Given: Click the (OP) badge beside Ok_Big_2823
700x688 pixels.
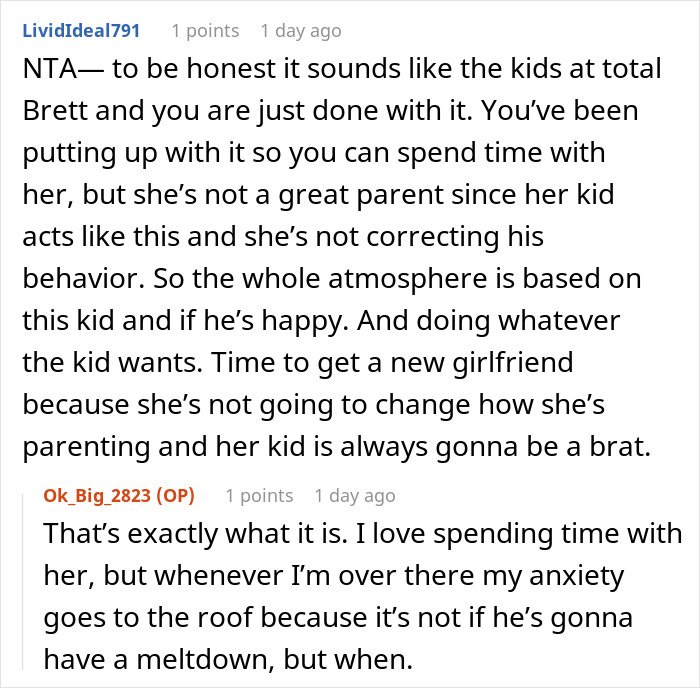Looking at the screenshot, I should tap(176, 496).
